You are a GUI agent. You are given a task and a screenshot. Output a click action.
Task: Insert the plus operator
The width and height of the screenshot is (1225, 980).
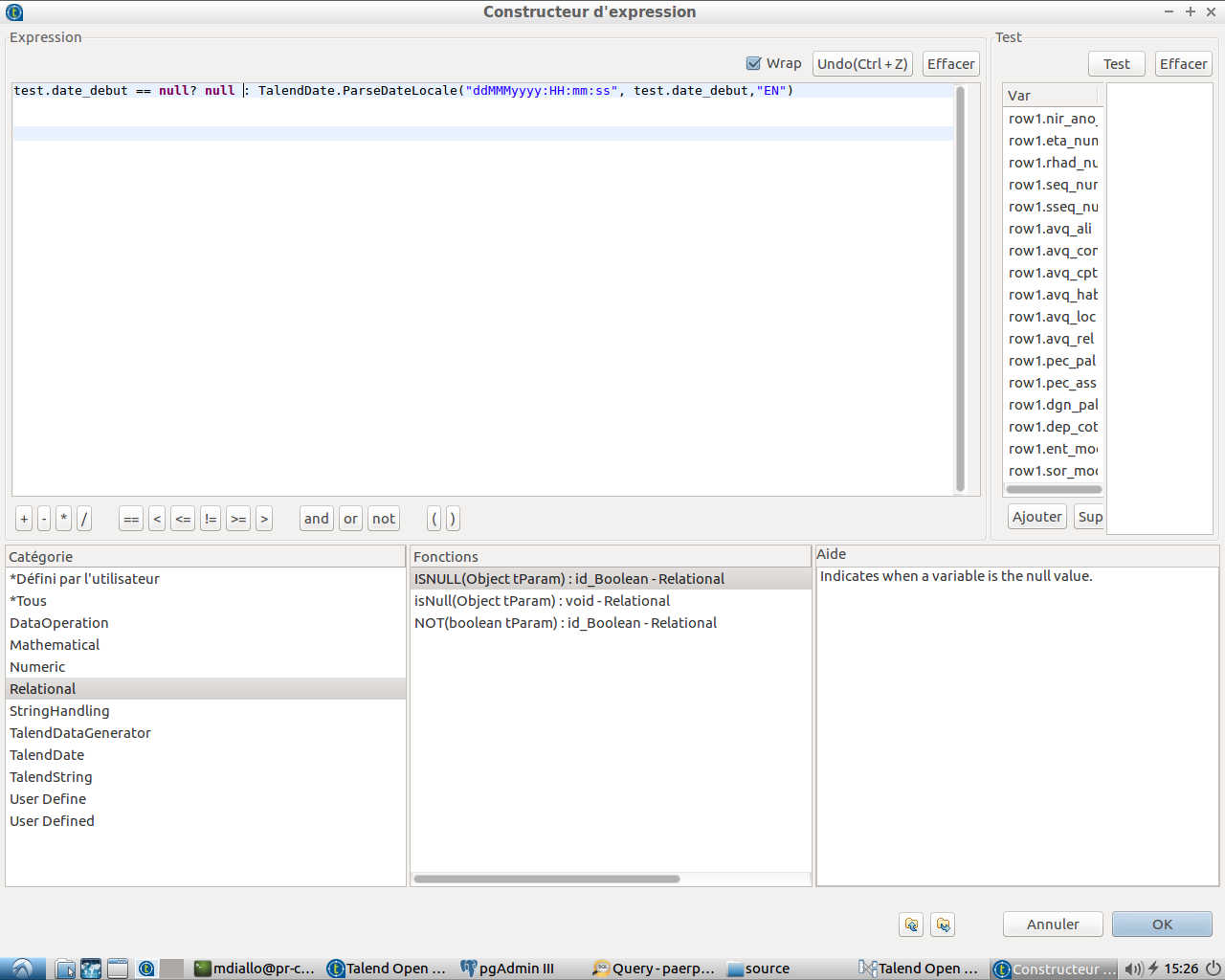24,519
